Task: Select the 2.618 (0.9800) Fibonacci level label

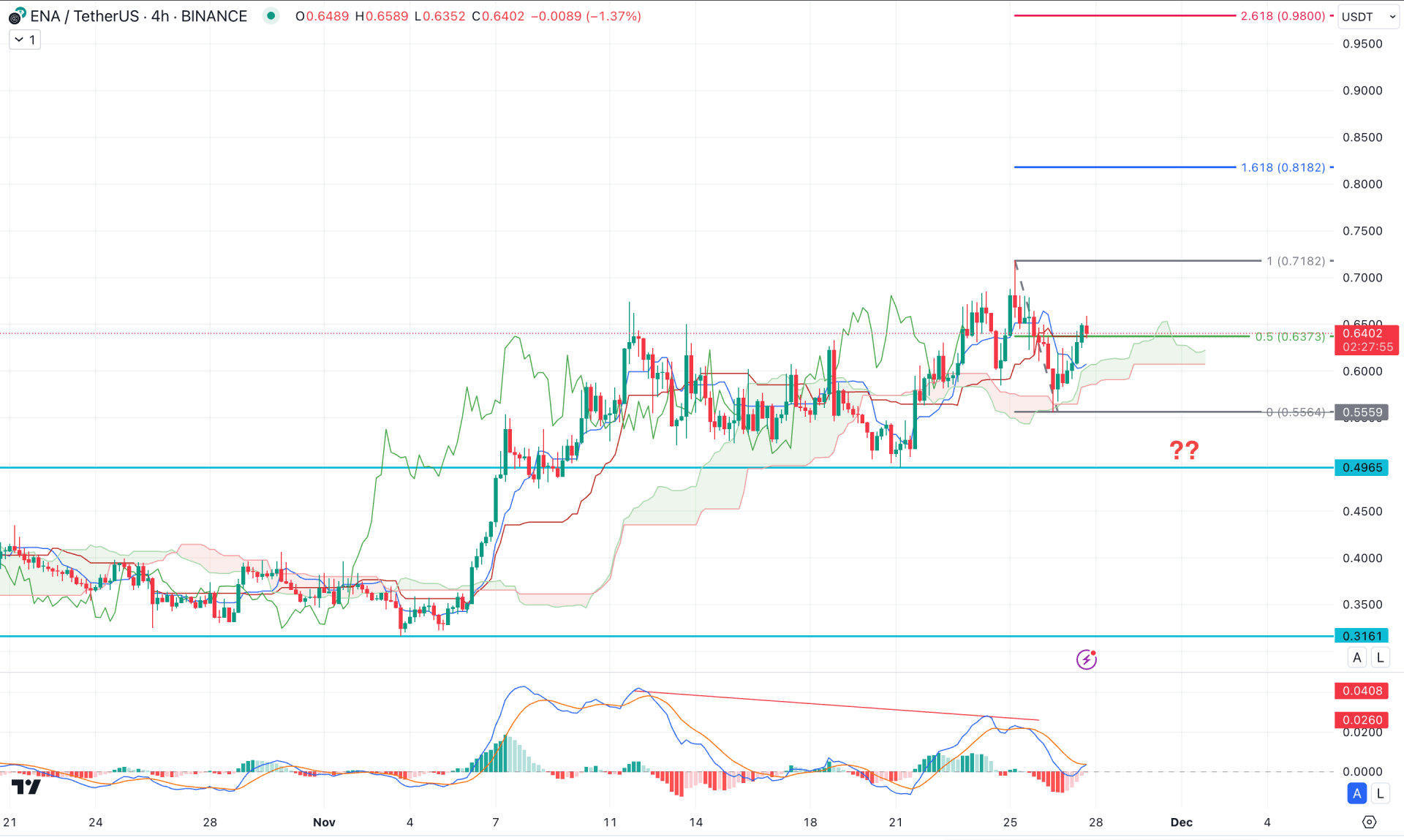Action: coord(1283,16)
